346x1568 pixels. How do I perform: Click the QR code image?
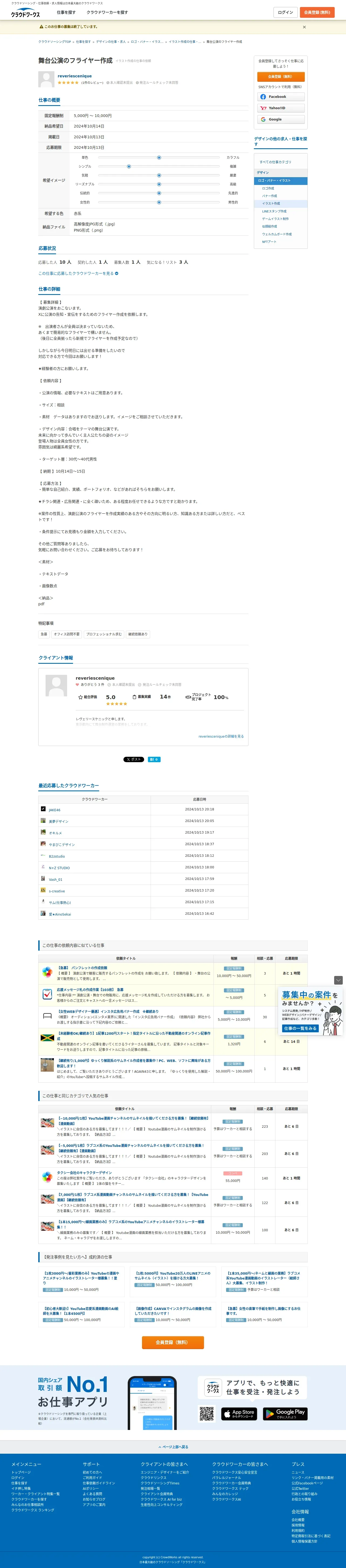[207, 1414]
